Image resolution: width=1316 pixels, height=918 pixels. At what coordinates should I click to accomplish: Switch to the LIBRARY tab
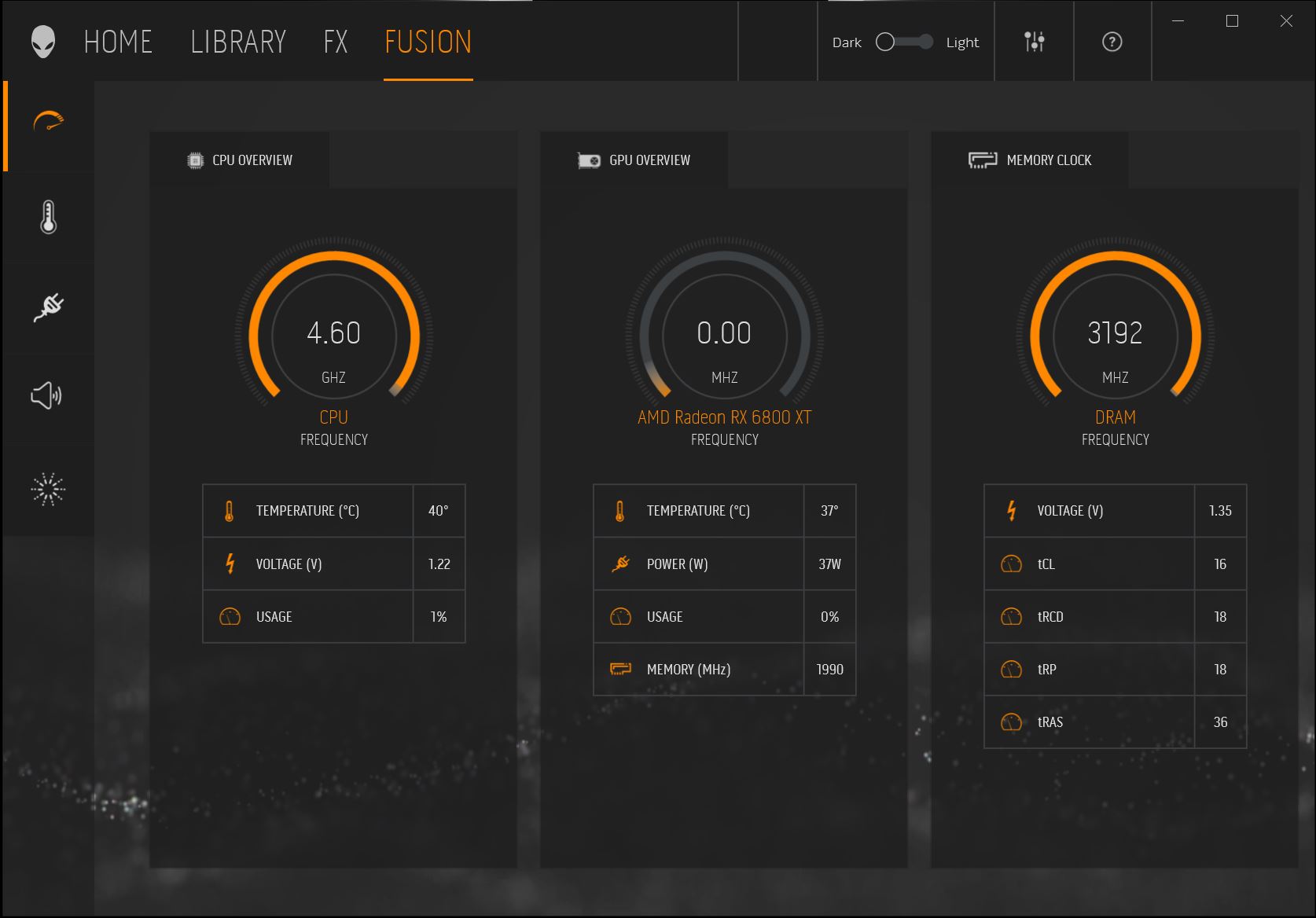[238, 42]
